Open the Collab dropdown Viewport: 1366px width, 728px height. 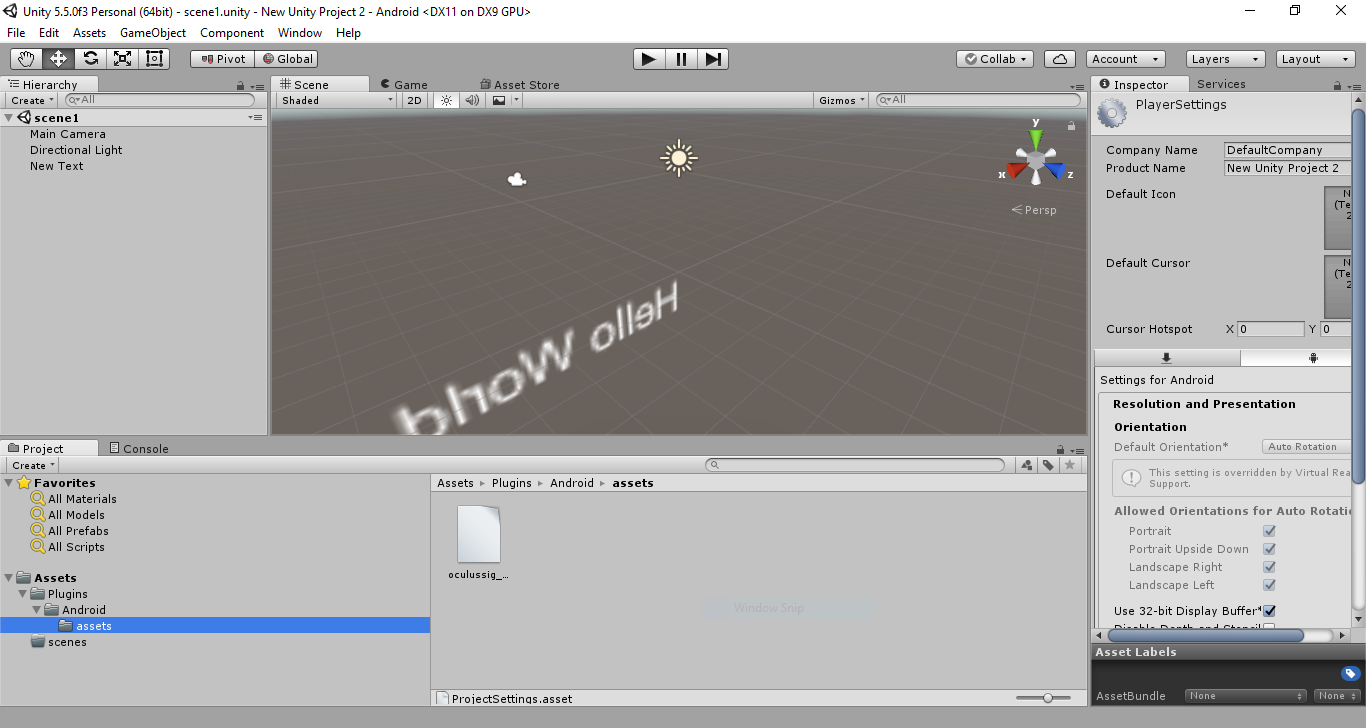click(x=995, y=59)
